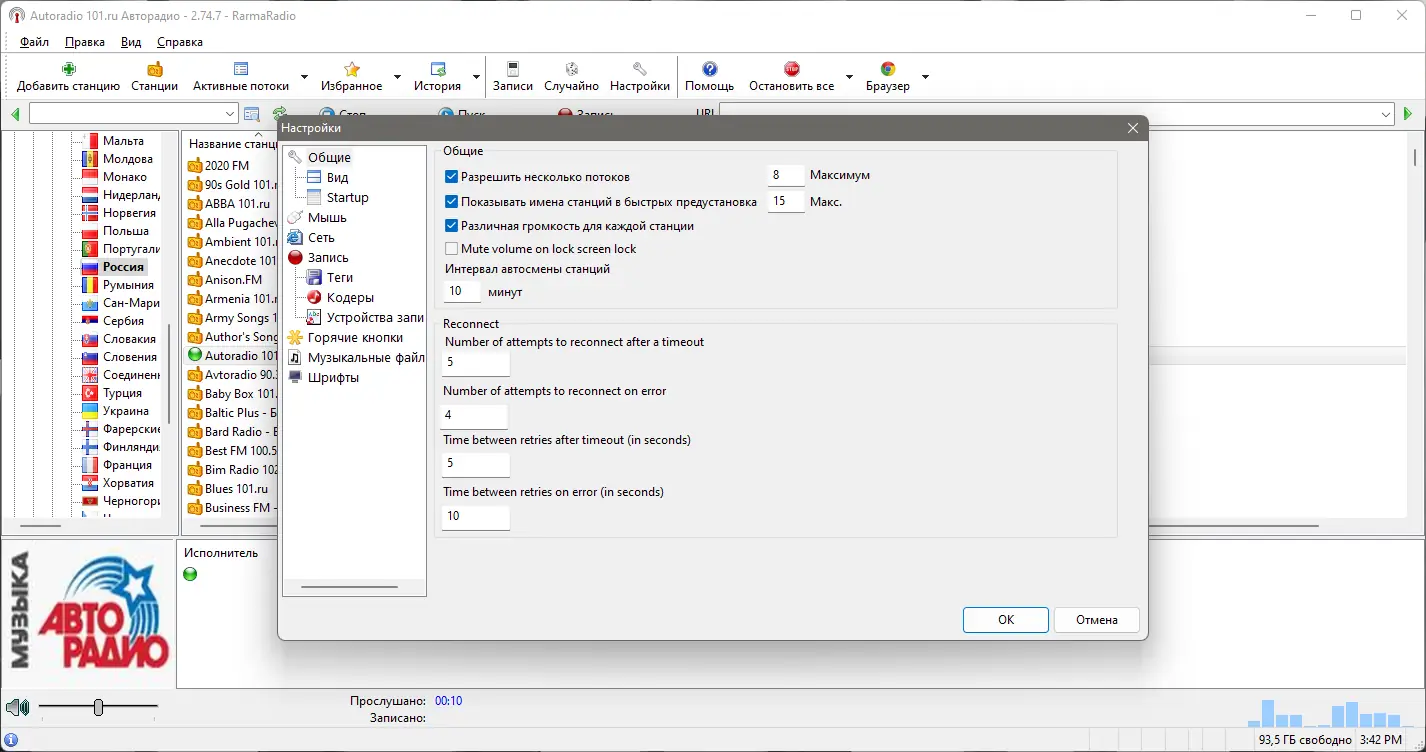Open the Вид menu
This screenshot has height=752, width=1426.
tap(130, 42)
